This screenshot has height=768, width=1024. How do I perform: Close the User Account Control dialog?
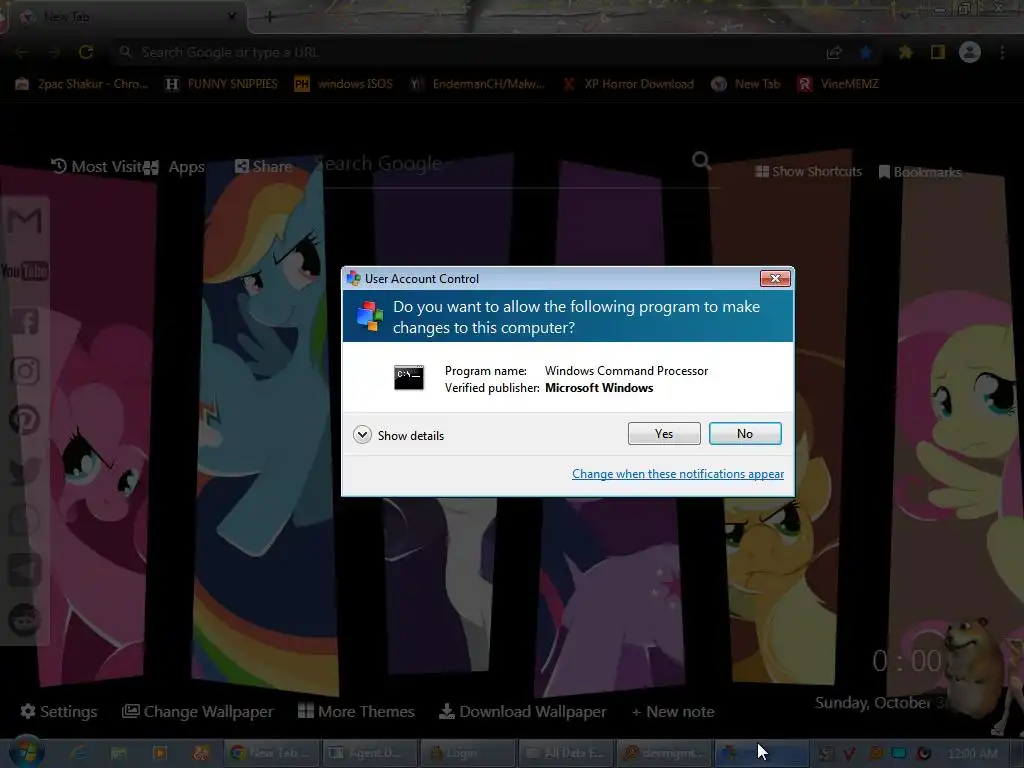coord(775,278)
